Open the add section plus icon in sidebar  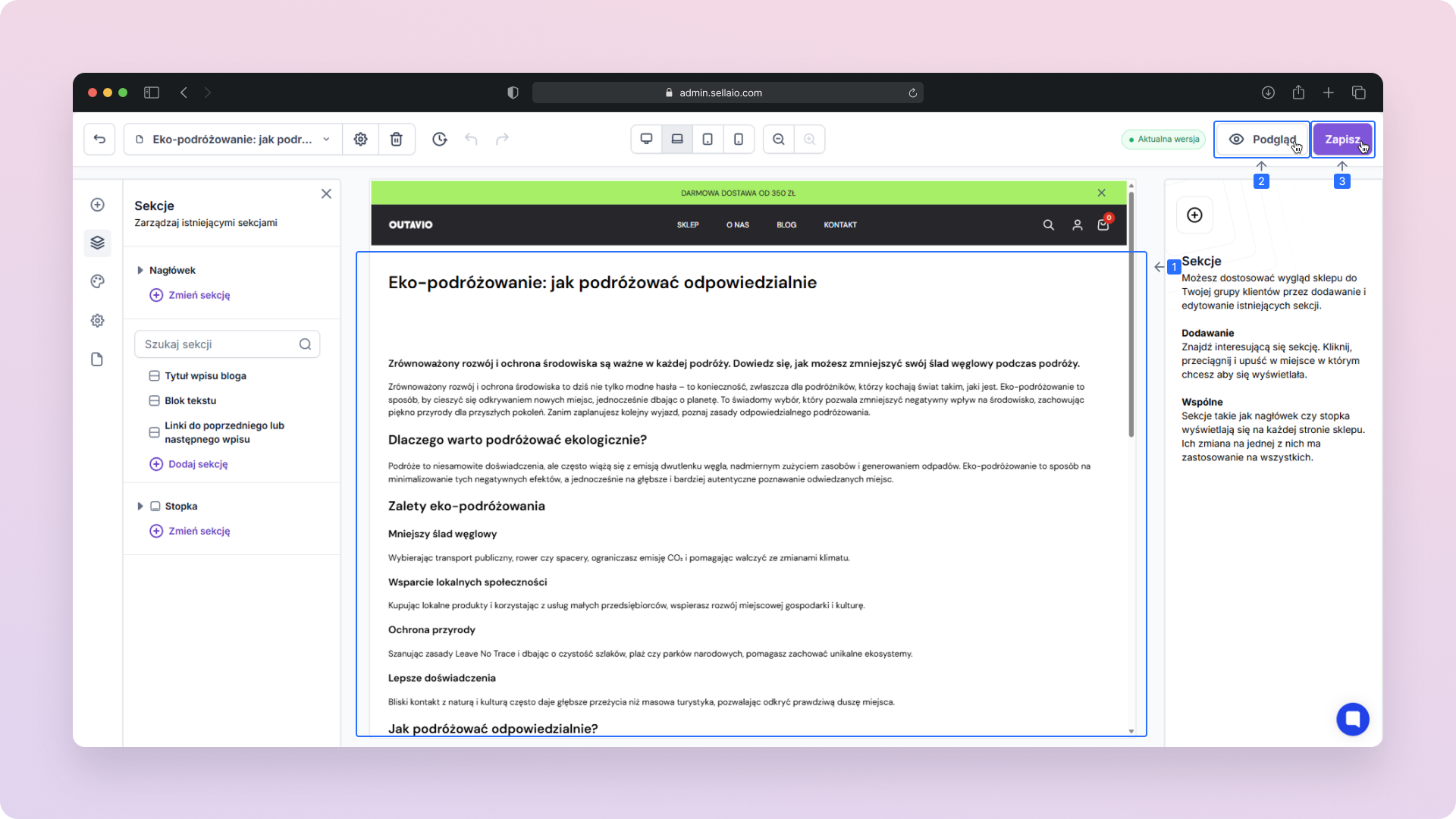tap(97, 205)
